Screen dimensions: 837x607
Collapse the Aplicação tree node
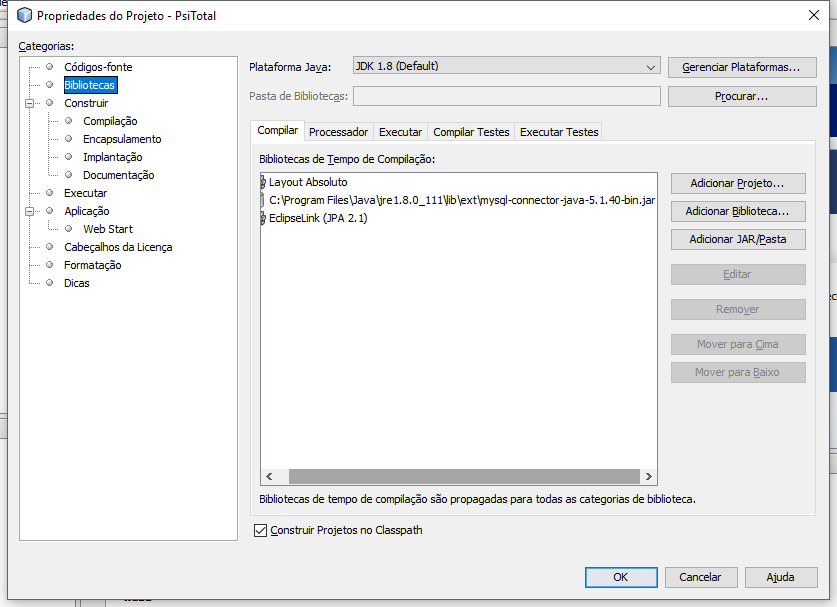30,211
